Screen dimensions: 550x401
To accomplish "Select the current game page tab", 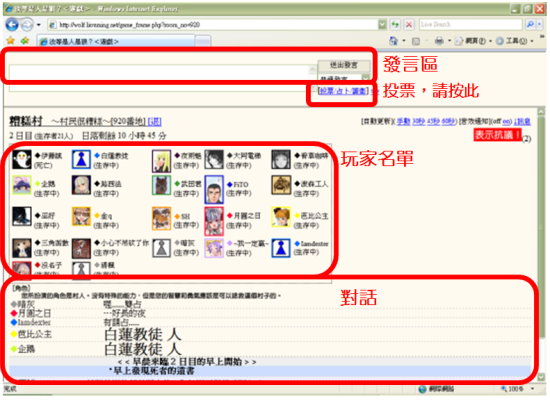I will (116, 41).
